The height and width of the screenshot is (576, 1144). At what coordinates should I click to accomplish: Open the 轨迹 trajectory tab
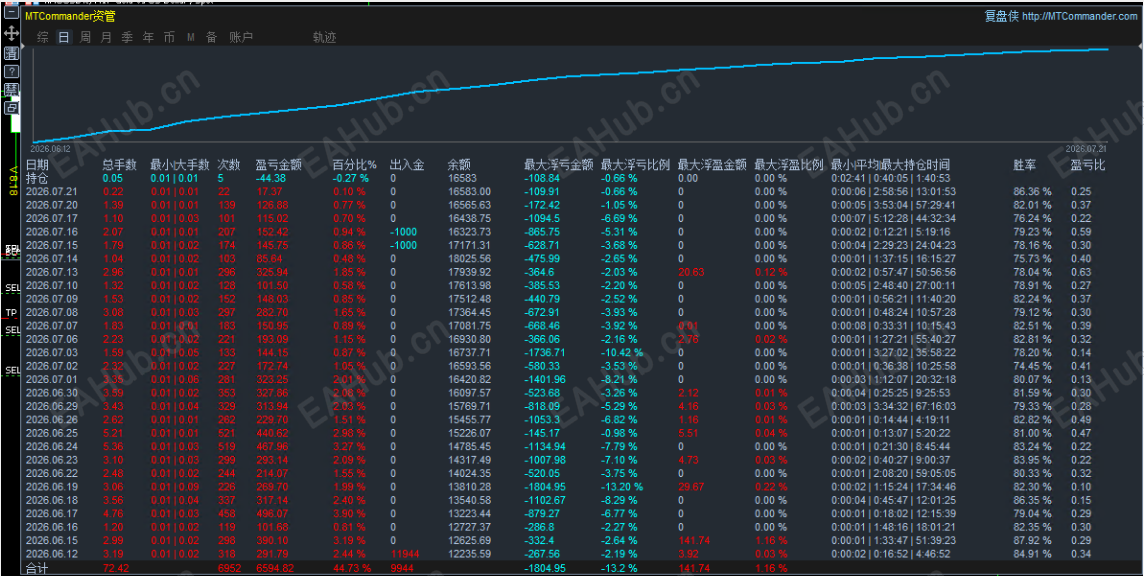(x=325, y=37)
